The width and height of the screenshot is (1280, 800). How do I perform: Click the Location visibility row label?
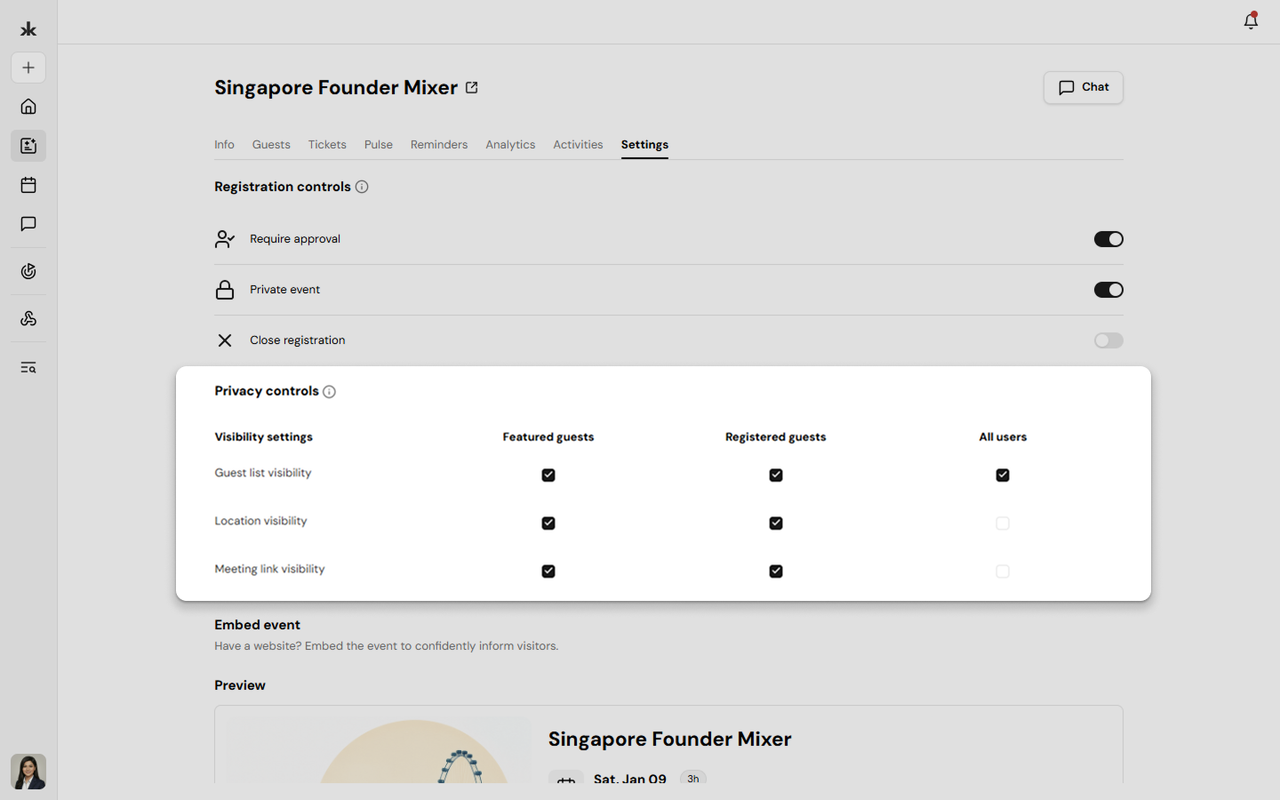[x=260, y=521]
